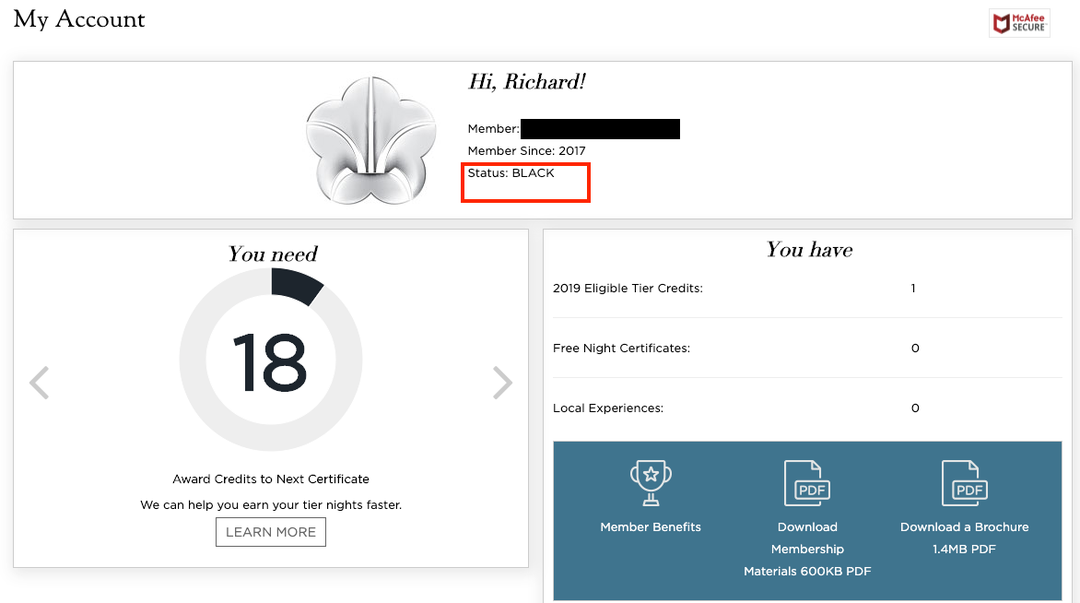1080x603 pixels.
Task: Click the silver flower membership emblem
Action: point(370,138)
